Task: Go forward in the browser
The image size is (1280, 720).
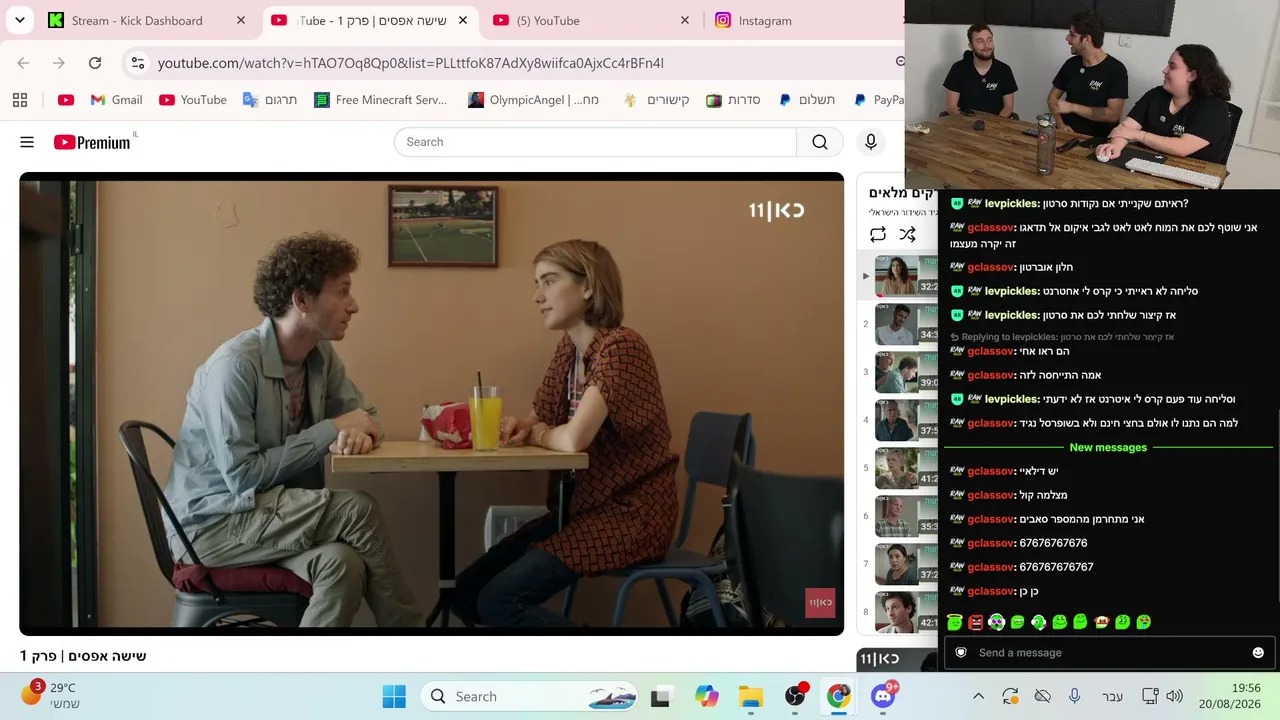Action: (x=59, y=63)
